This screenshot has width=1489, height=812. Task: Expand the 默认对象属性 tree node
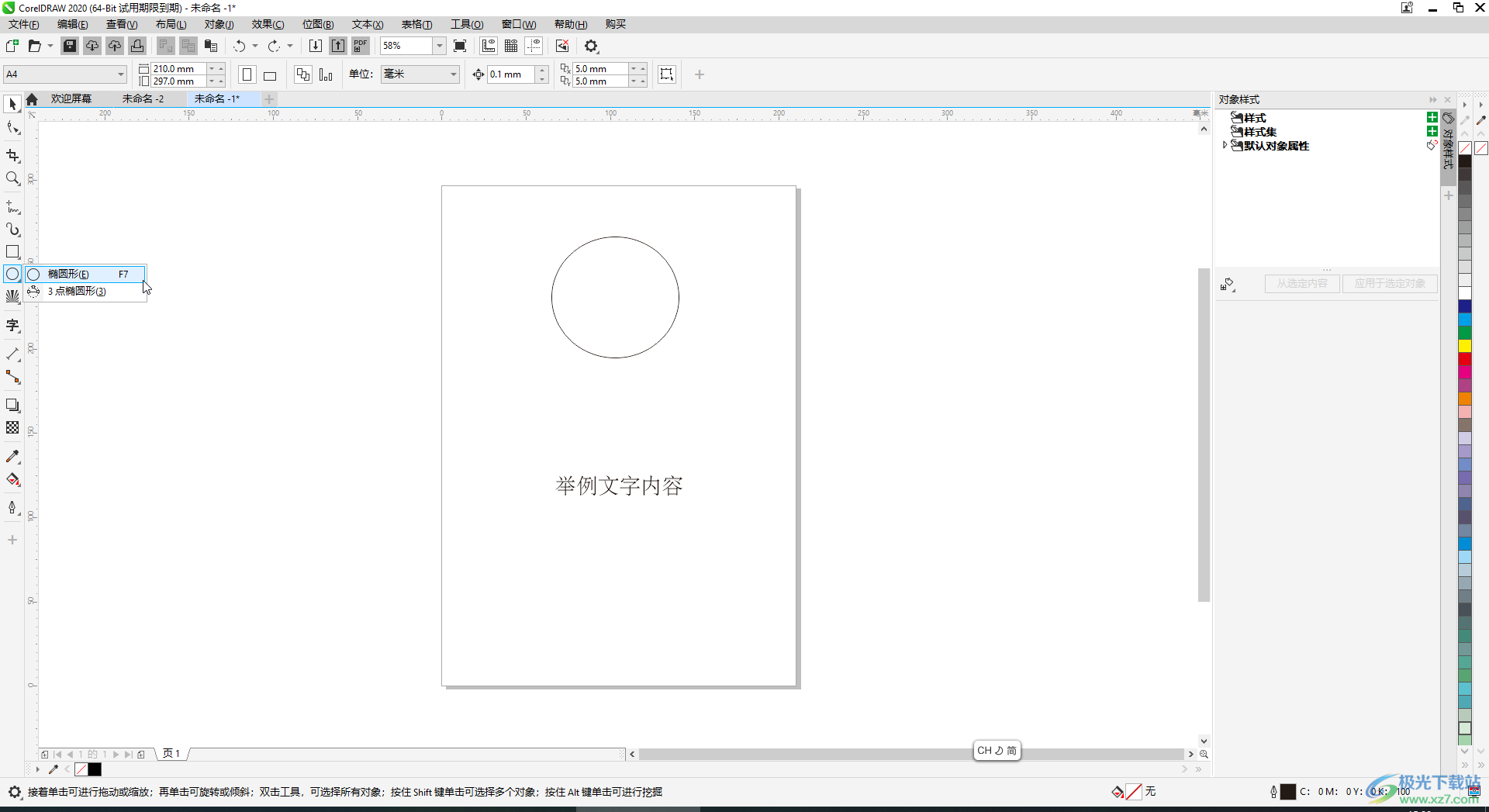(1225, 146)
